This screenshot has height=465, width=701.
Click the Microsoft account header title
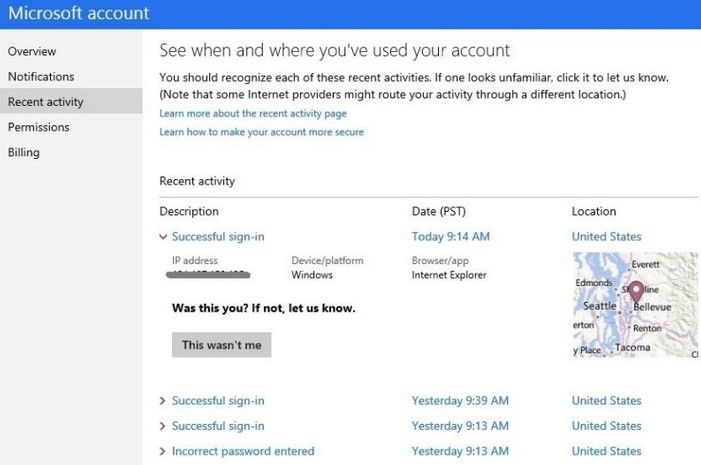coord(79,13)
